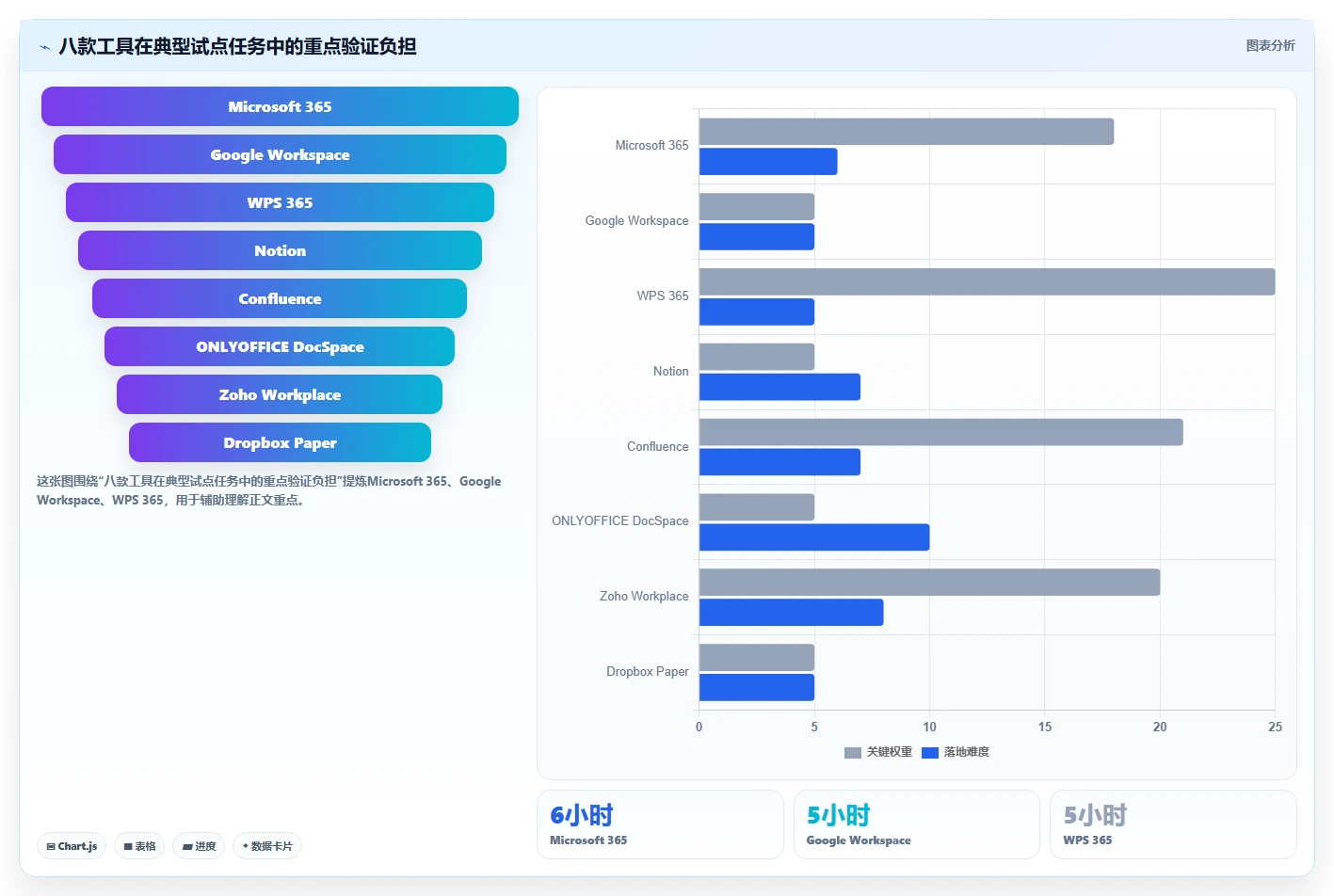1334x896 pixels.
Task: Click the Dropbox Paper axis label
Action: pyautogui.click(x=648, y=672)
